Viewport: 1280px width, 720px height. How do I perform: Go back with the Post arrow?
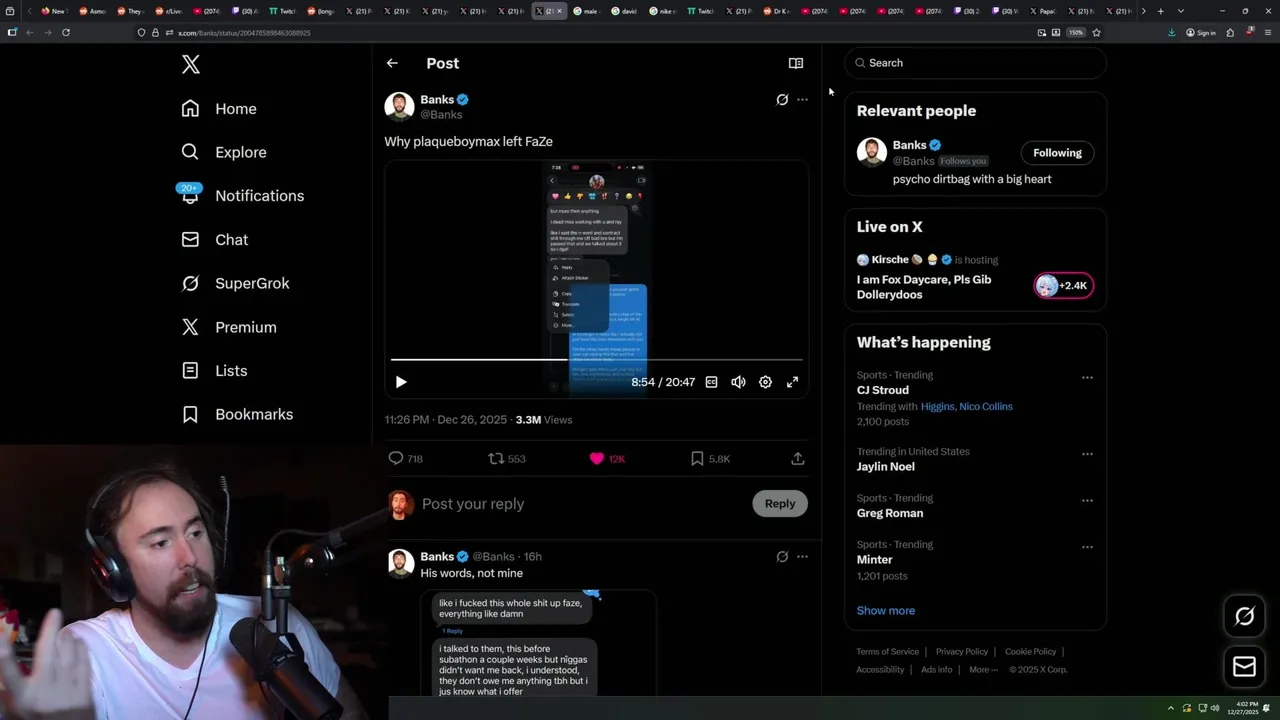[392, 63]
